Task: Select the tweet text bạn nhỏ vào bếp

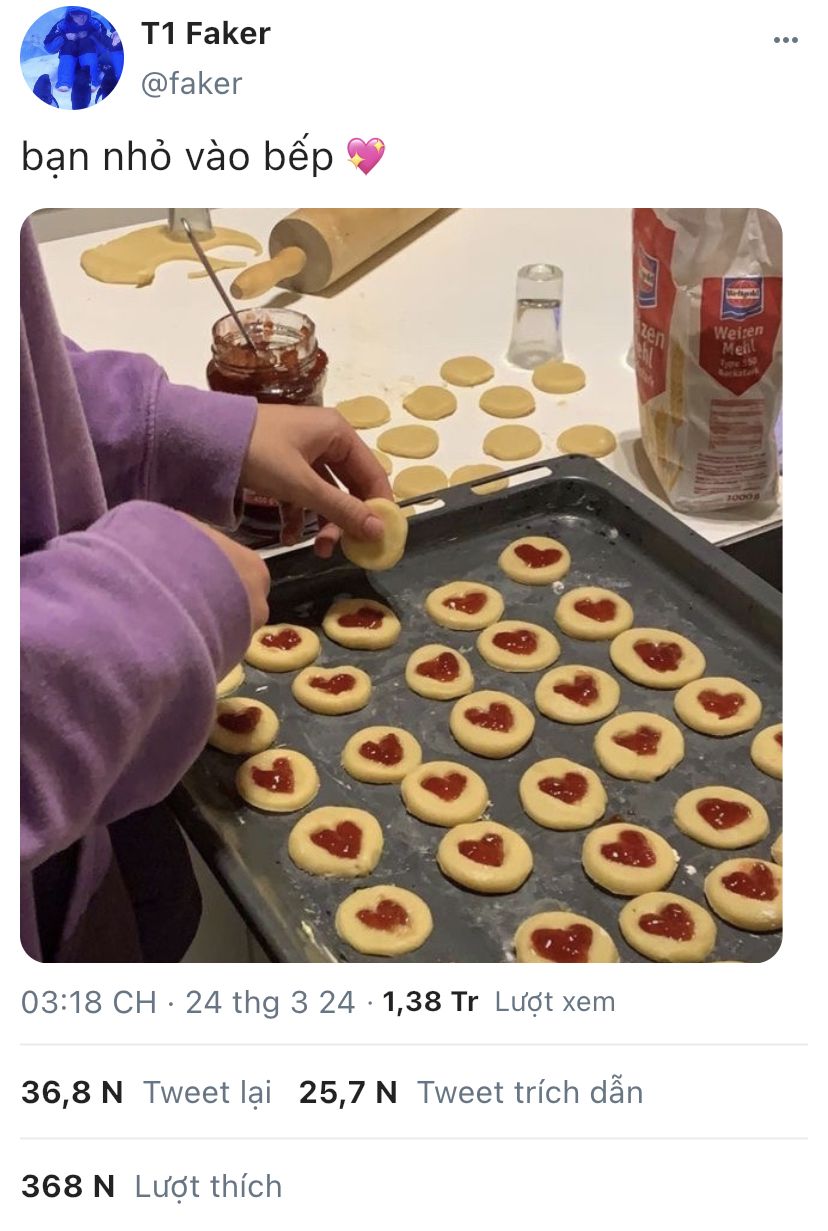Action: pos(178,158)
